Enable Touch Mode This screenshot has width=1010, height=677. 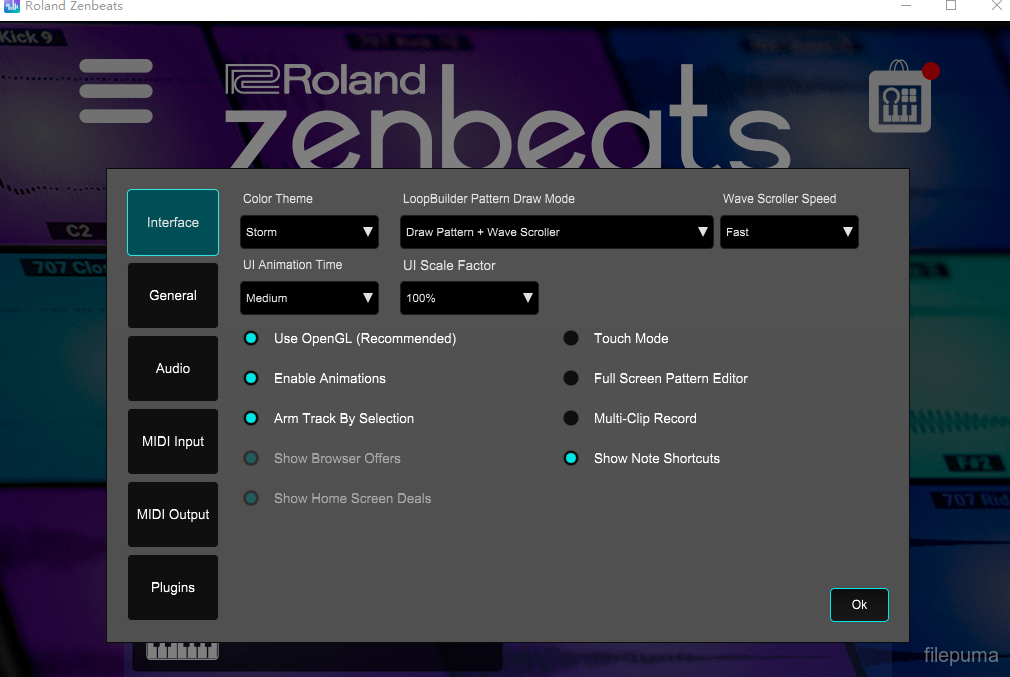coord(571,339)
